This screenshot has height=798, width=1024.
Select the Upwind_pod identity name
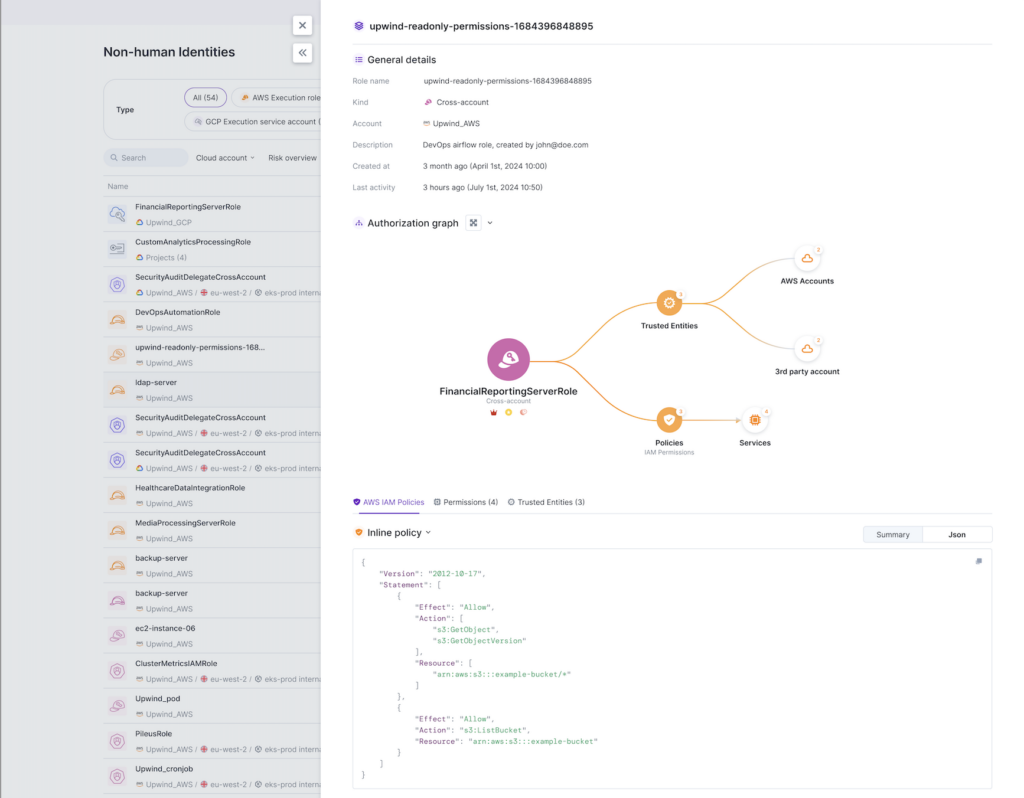(157, 699)
